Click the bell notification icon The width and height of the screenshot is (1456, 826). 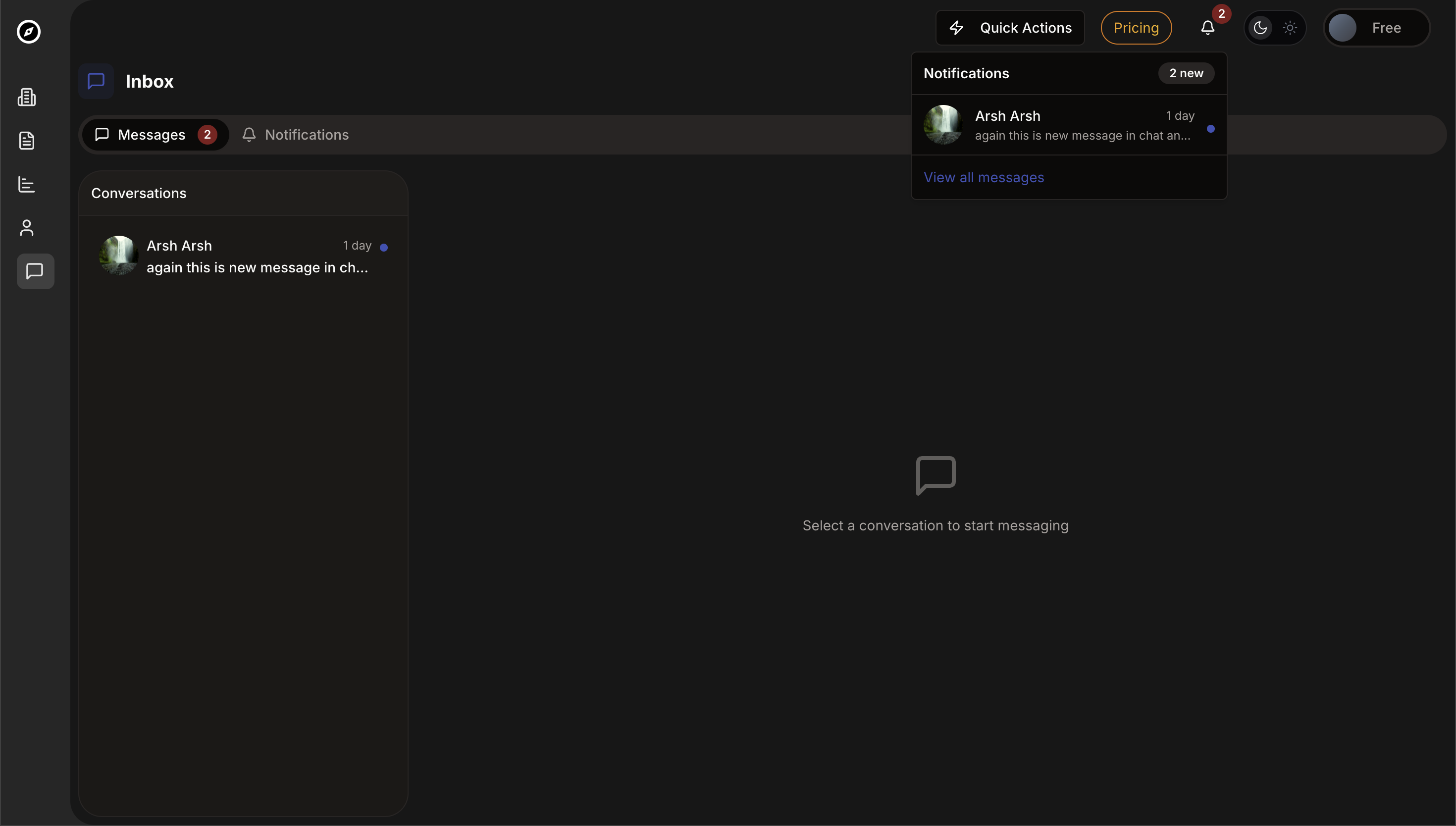1207,28
